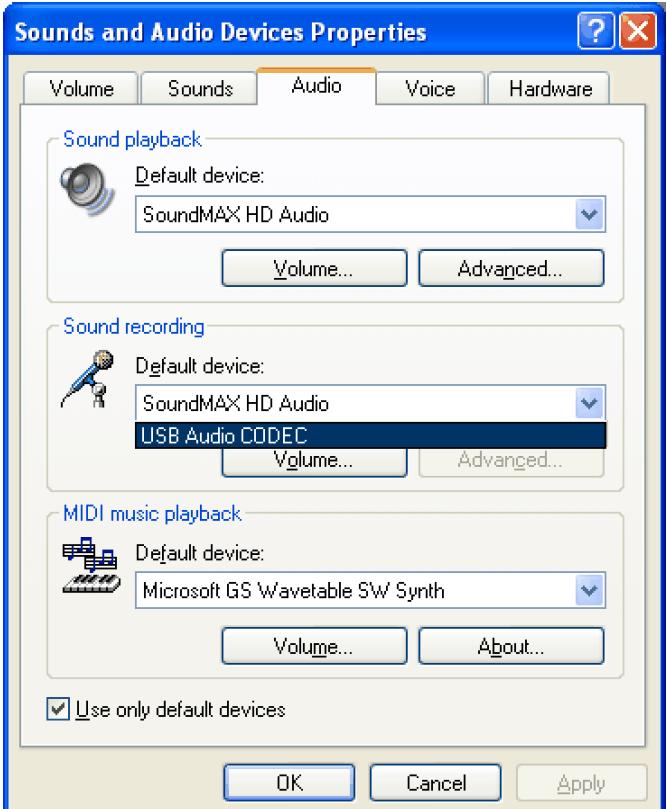Open Advanced settings for Sound playback

511,268
